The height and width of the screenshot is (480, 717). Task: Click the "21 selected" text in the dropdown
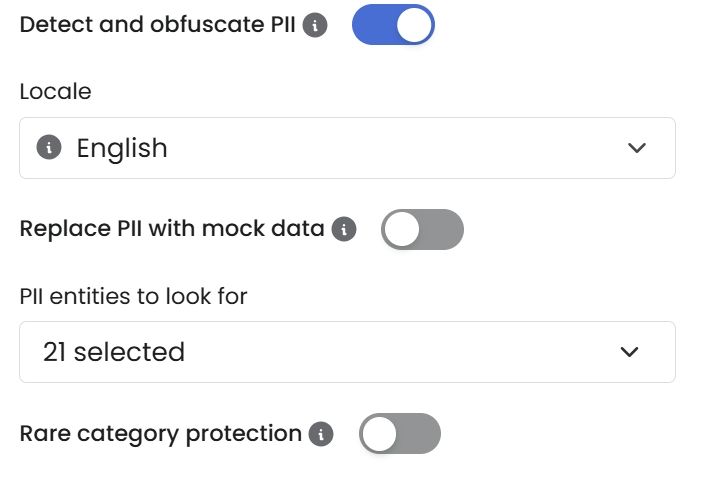coord(114,352)
